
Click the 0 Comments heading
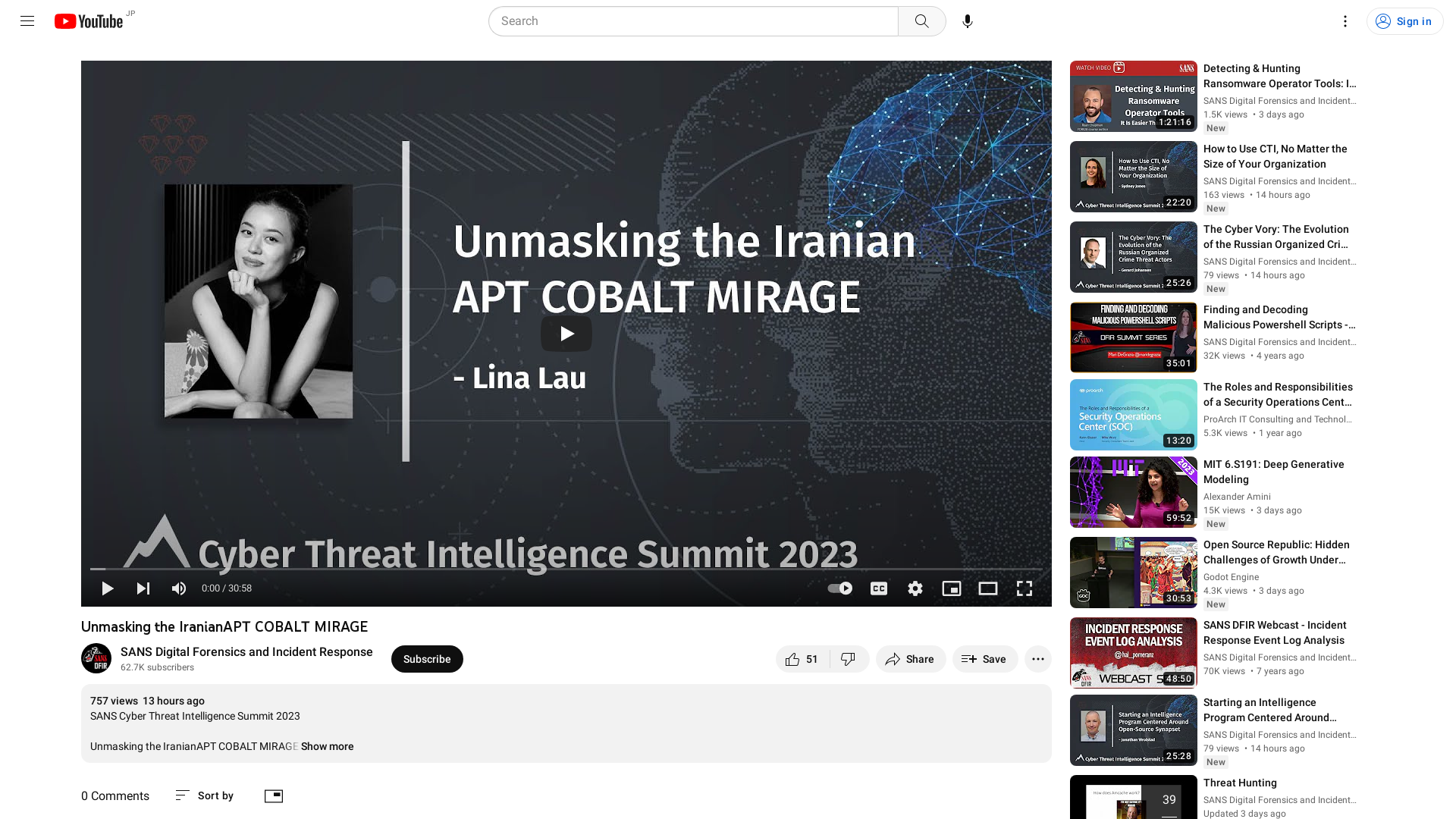115,795
